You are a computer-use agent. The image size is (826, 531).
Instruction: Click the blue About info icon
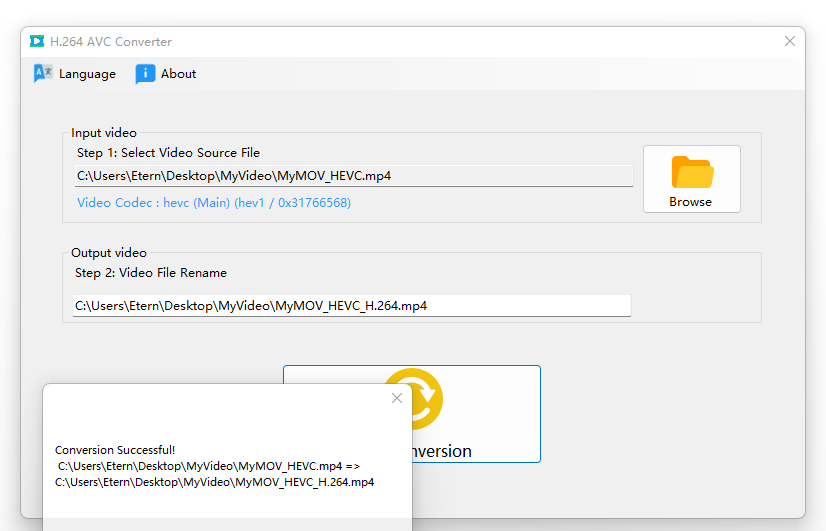pos(145,74)
